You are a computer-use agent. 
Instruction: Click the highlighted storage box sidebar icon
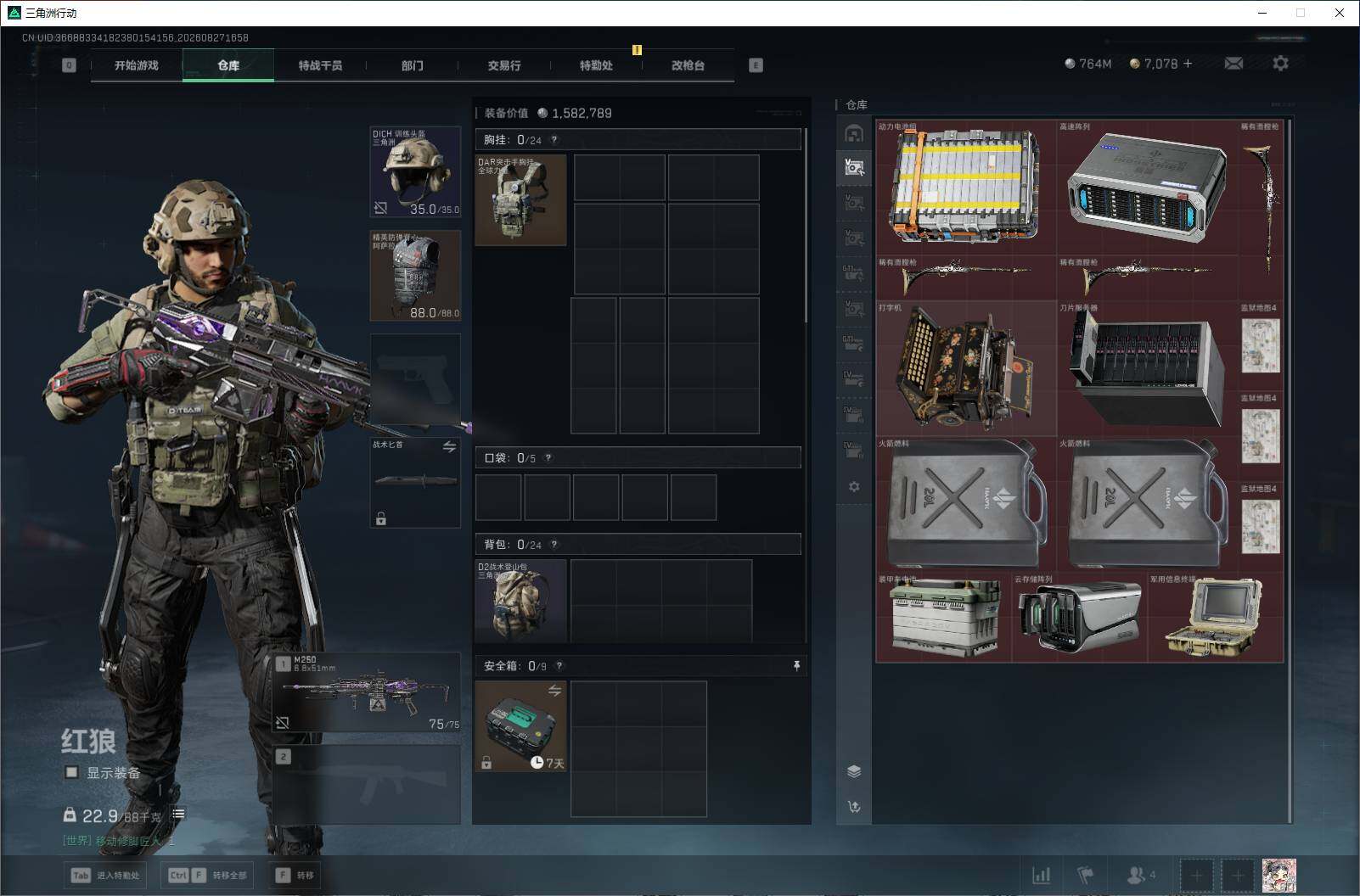[854, 167]
